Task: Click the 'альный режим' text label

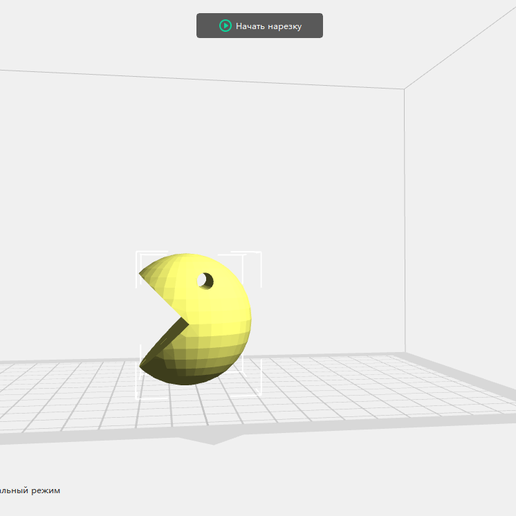Action: 30,491
